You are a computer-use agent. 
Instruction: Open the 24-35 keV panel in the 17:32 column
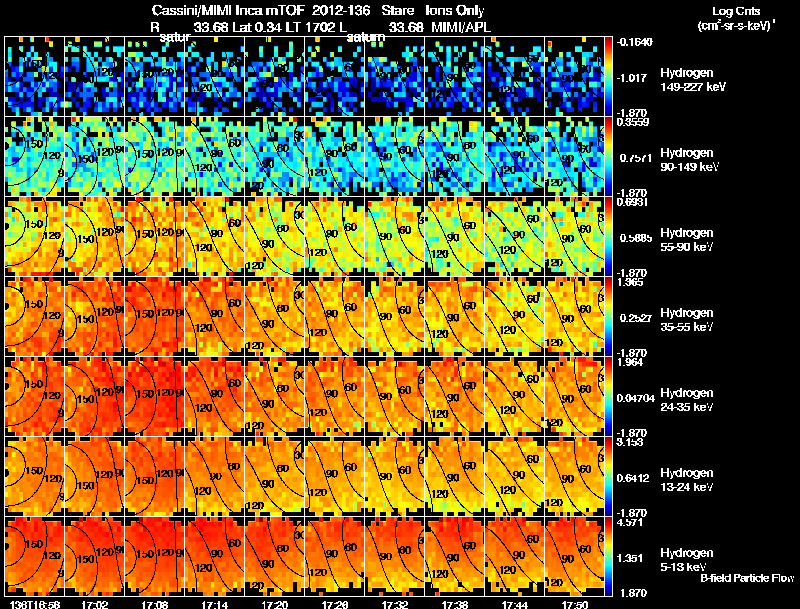click(x=394, y=397)
